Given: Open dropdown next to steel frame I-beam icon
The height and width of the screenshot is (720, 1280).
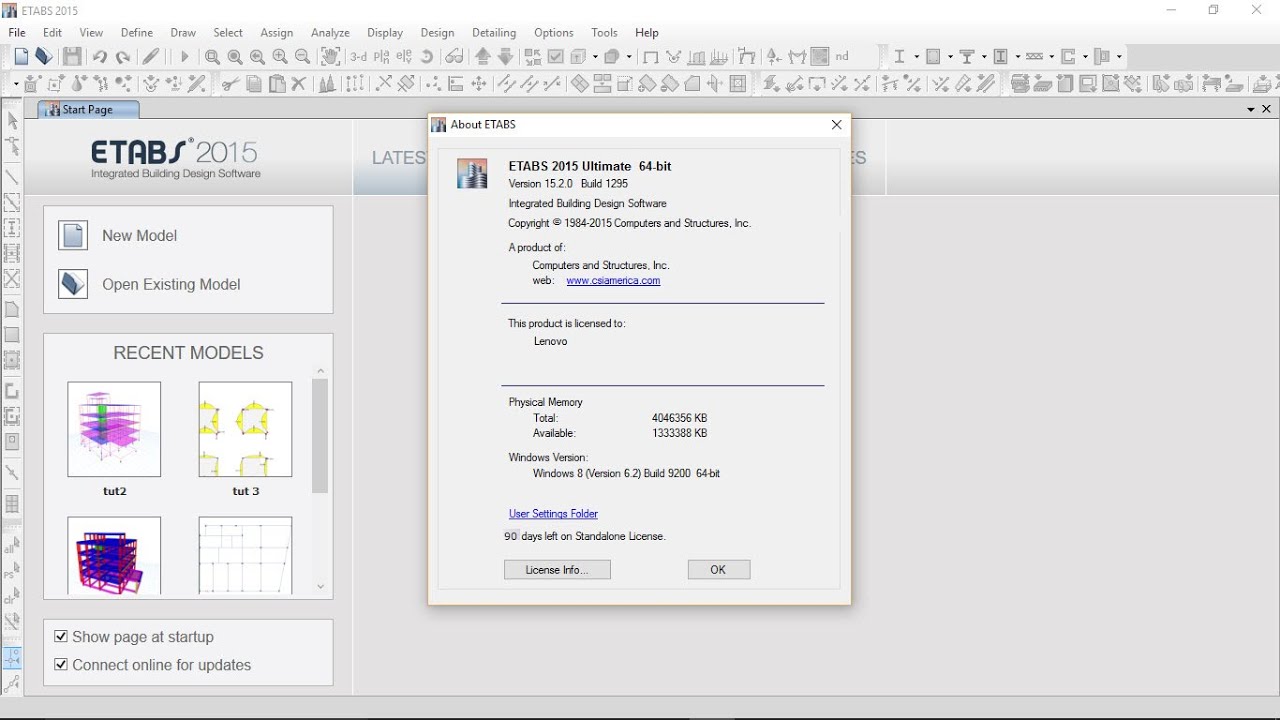Looking at the screenshot, I should (x=917, y=57).
